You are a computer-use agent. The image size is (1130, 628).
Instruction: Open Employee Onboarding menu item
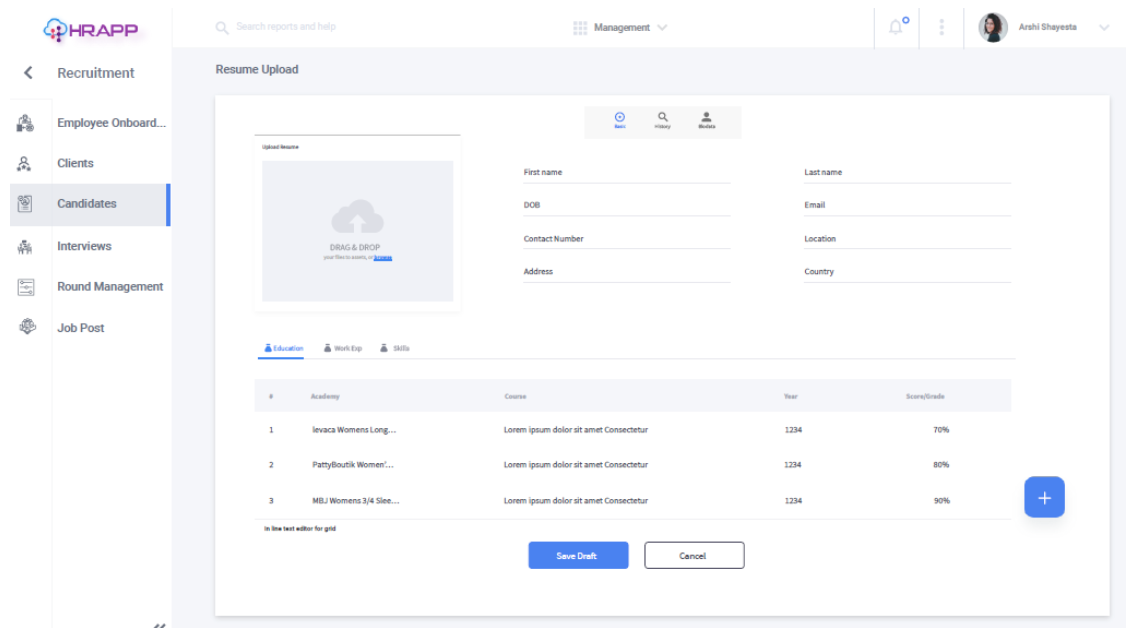tap(112, 123)
